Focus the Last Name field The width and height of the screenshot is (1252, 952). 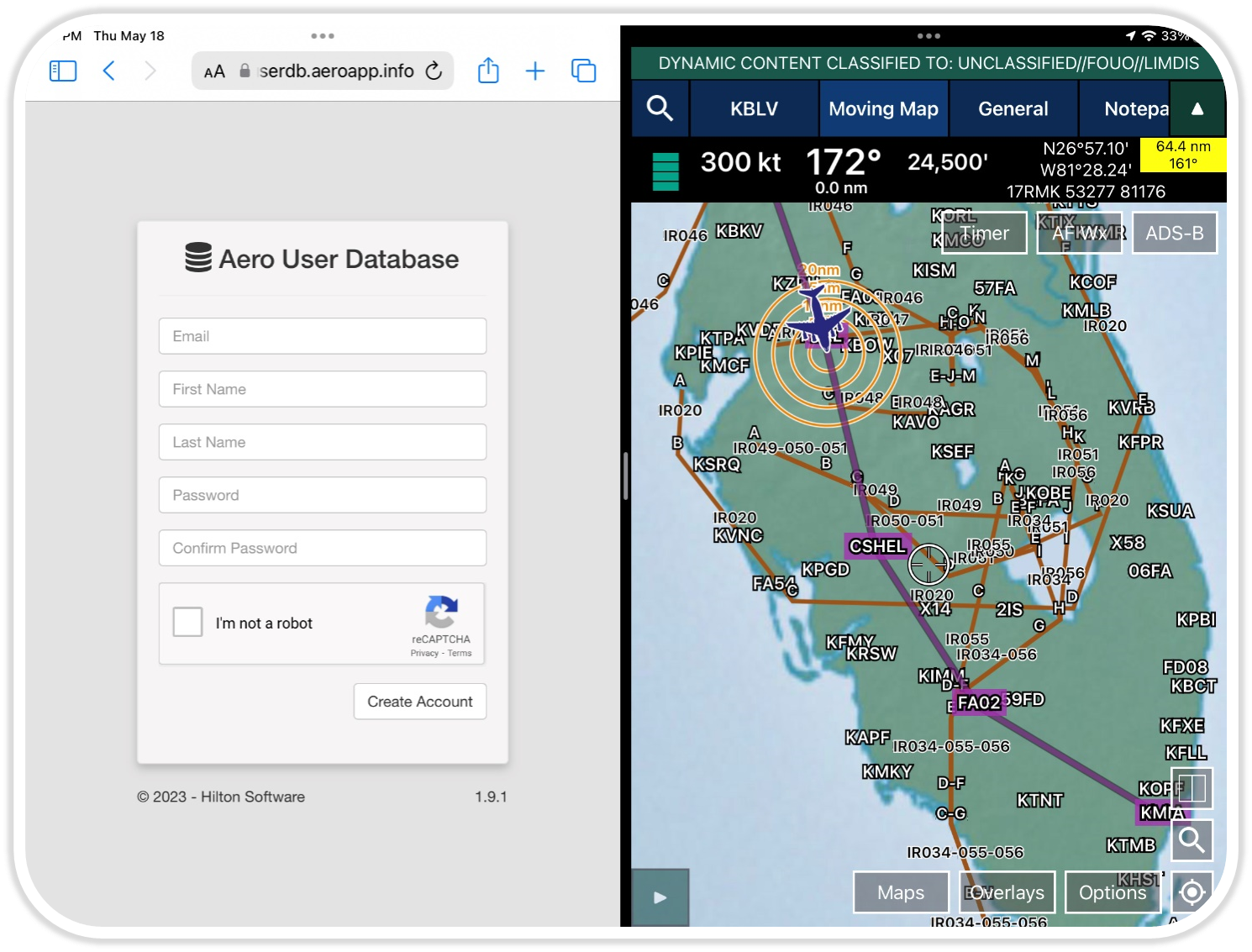[x=323, y=442]
